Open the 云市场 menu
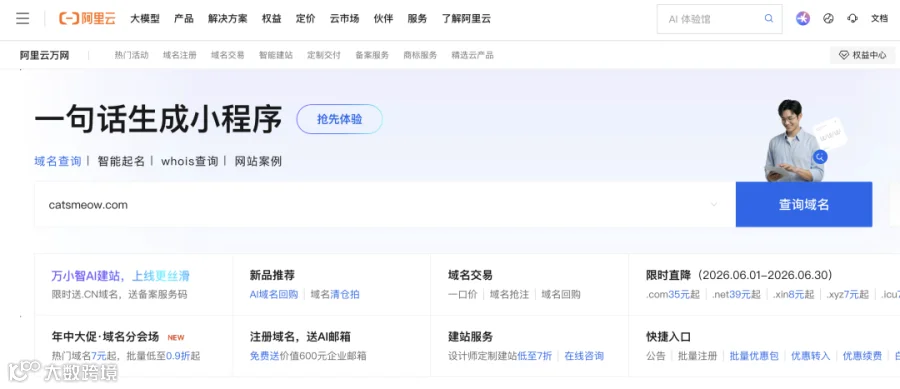 [344, 19]
